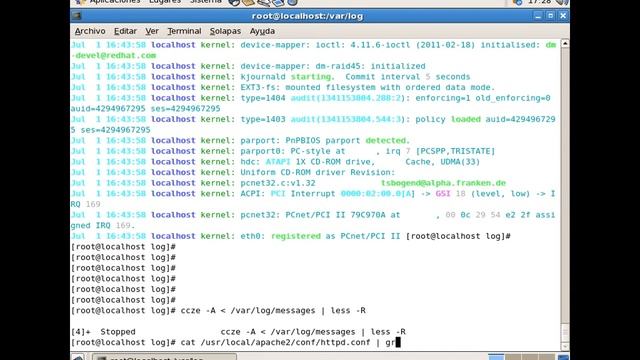Screen dimensions: 640x360
Task: Click '[4]+ Stopped' job status text
Action: (103, 332)
